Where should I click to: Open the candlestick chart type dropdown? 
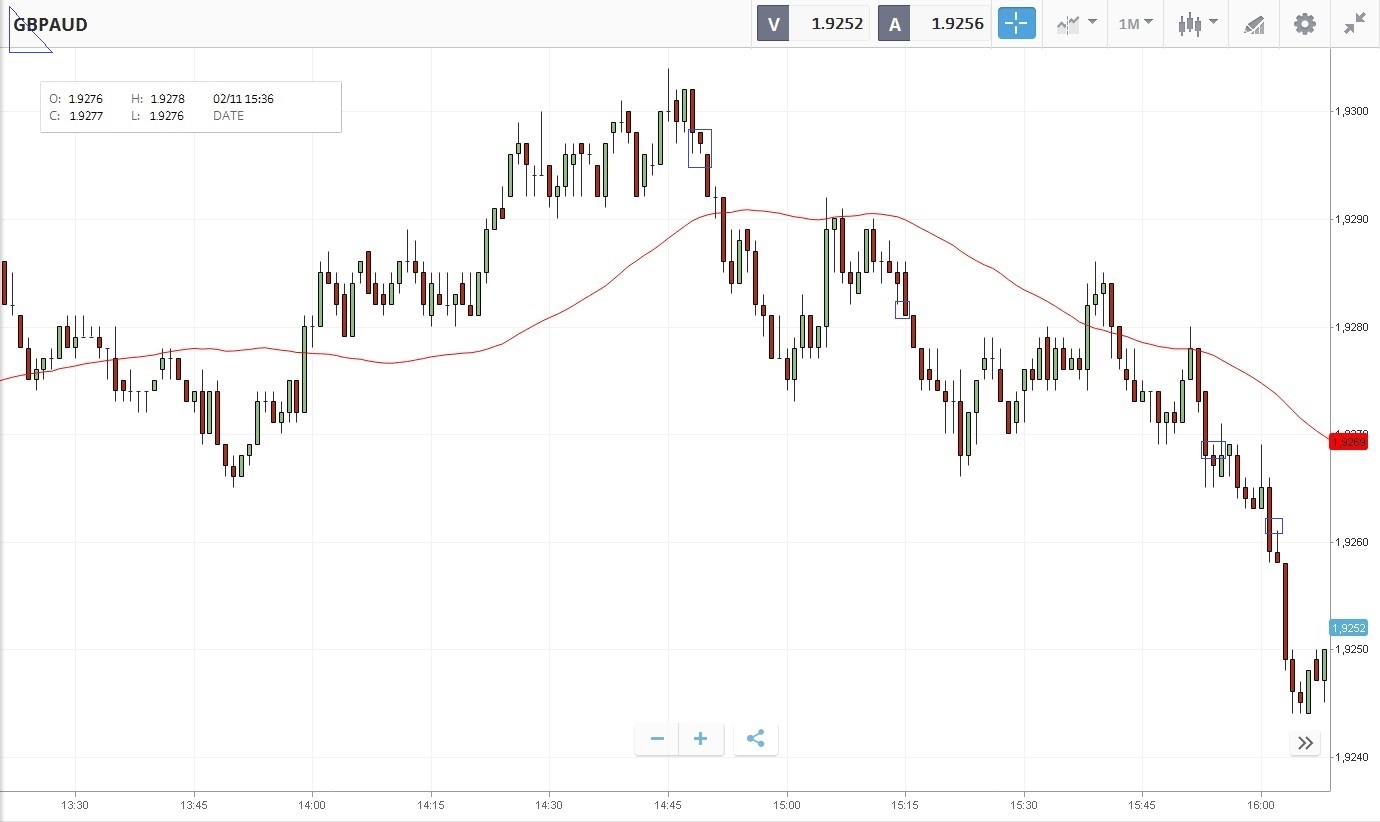click(1197, 24)
